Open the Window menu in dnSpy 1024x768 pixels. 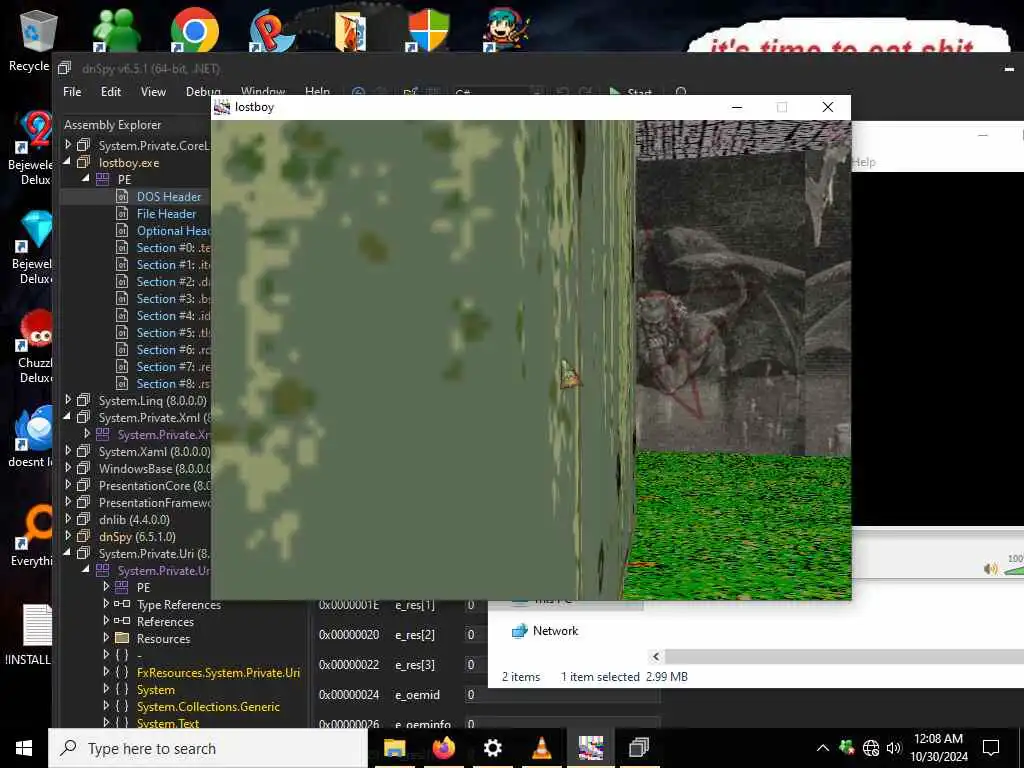[x=263, y=92]
